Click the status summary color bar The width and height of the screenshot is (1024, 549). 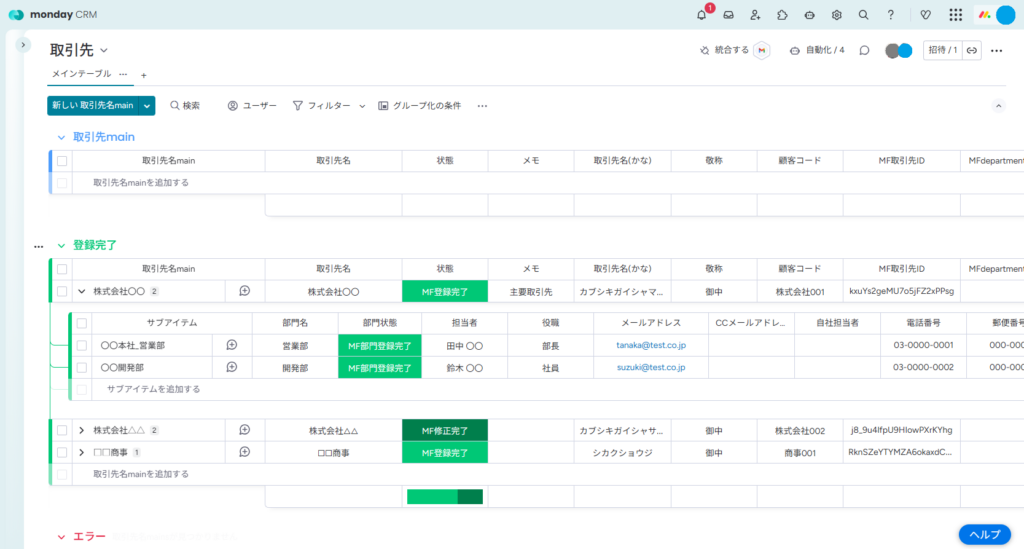444,497
